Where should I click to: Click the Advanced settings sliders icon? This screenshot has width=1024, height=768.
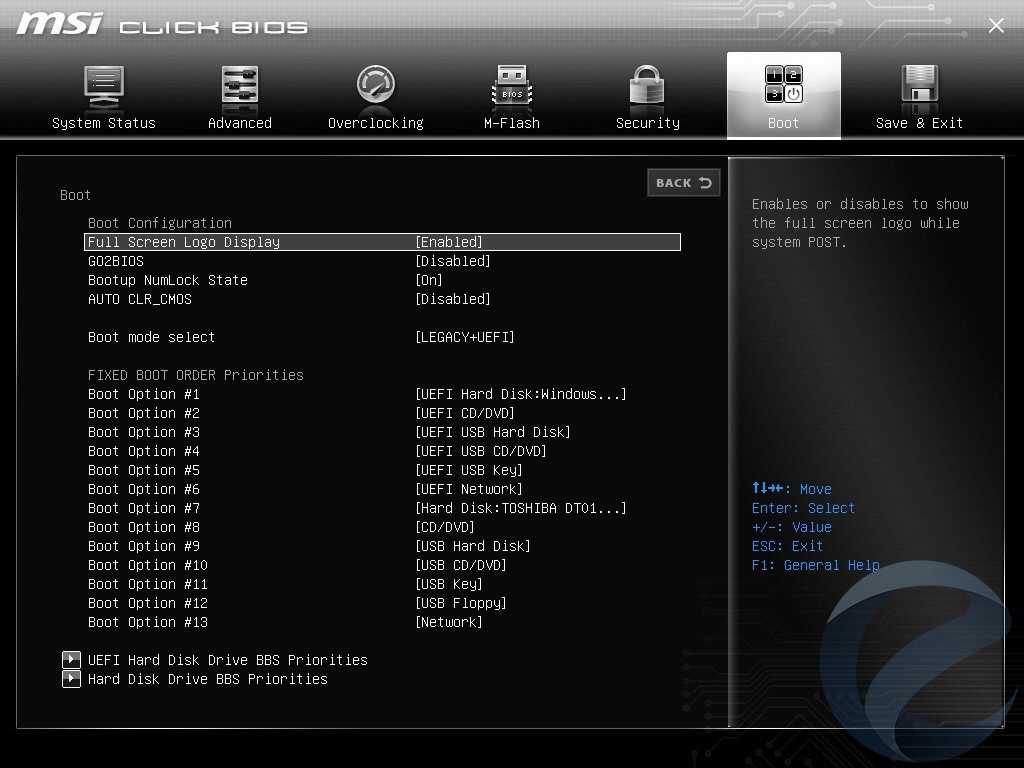(240, 87)
